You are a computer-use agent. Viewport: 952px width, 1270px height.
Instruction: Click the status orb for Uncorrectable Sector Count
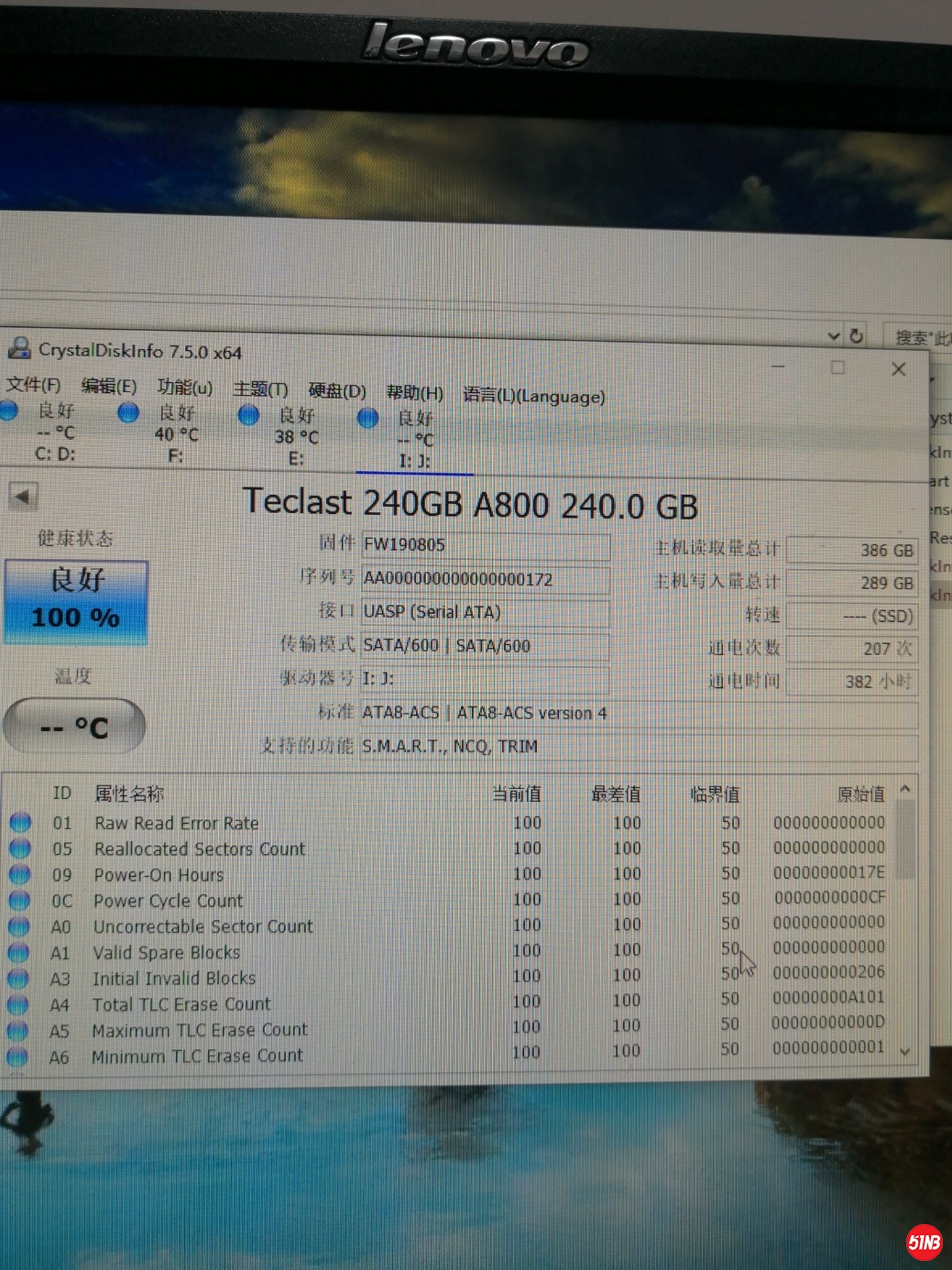pos(18,926)
